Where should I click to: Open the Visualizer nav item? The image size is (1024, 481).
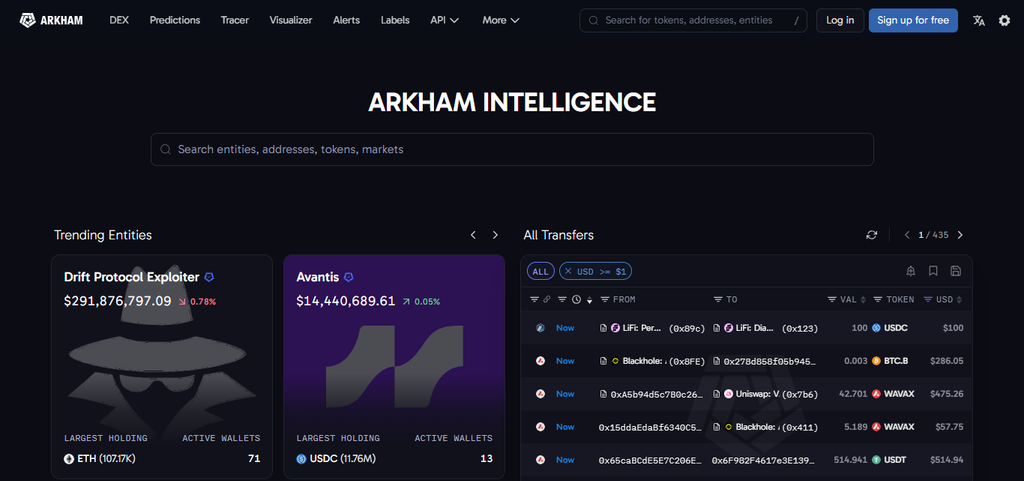291,20
